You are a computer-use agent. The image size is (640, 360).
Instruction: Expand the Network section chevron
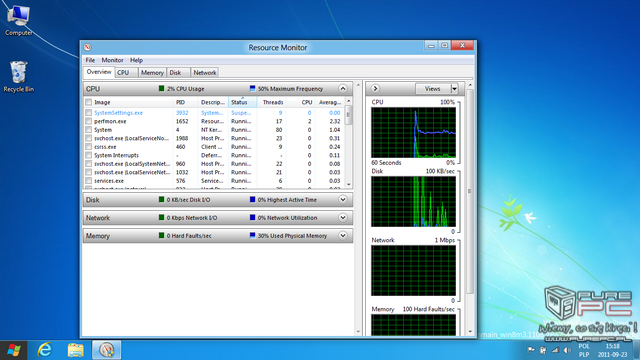343,218
